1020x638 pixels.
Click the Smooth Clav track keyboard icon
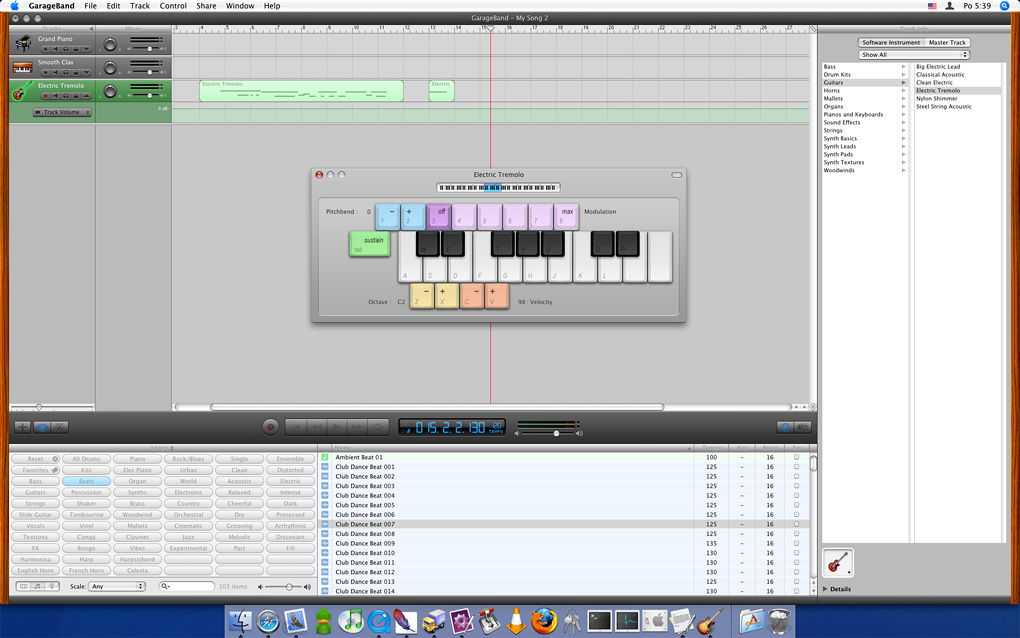[22, 68]
